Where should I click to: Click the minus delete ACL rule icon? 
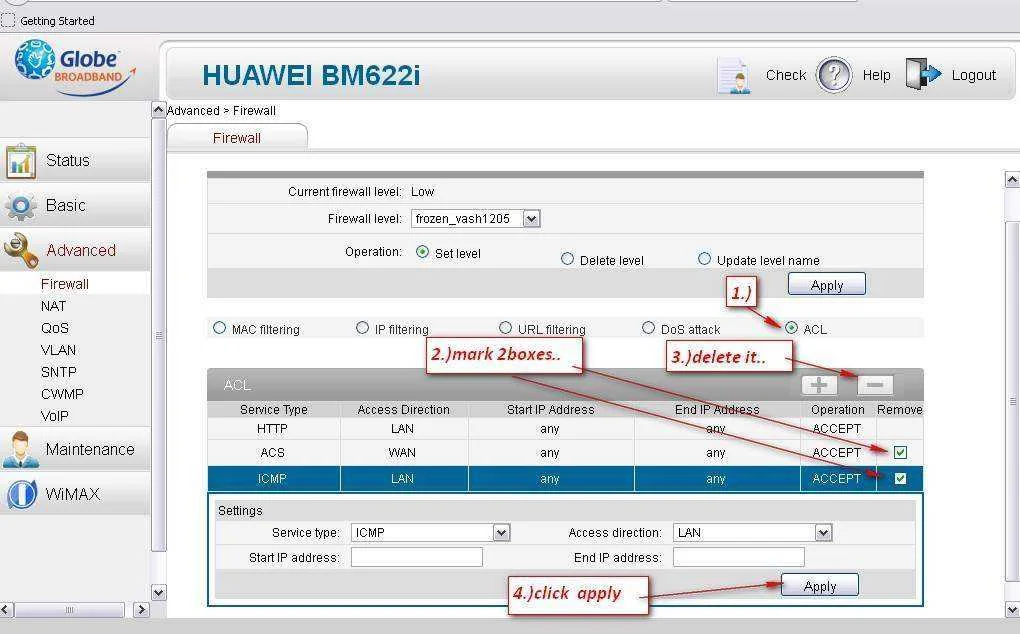pos(875,385)
